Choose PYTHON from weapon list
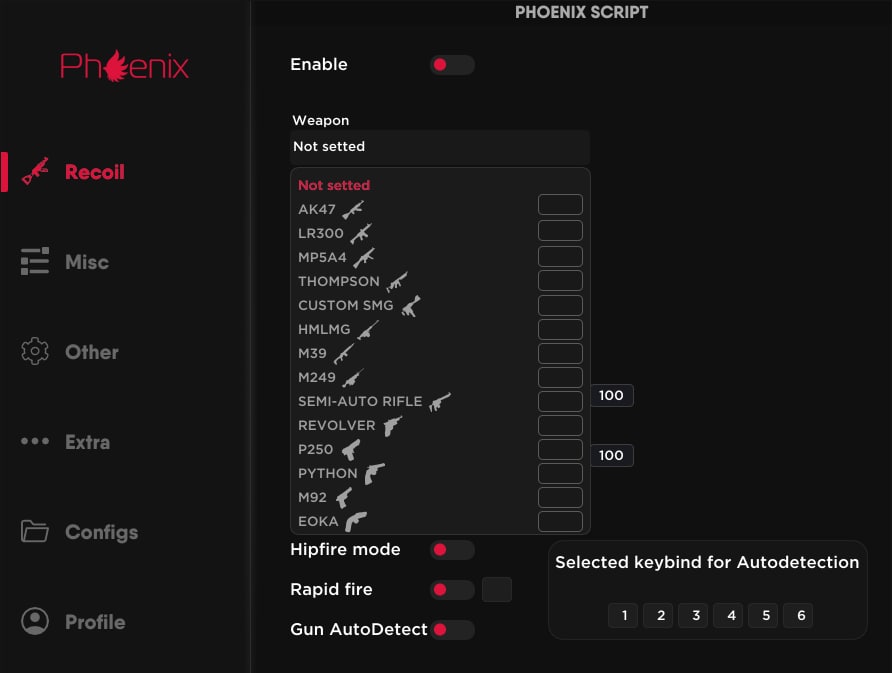The width and height of the screenshot is (892, 673). 328,473
